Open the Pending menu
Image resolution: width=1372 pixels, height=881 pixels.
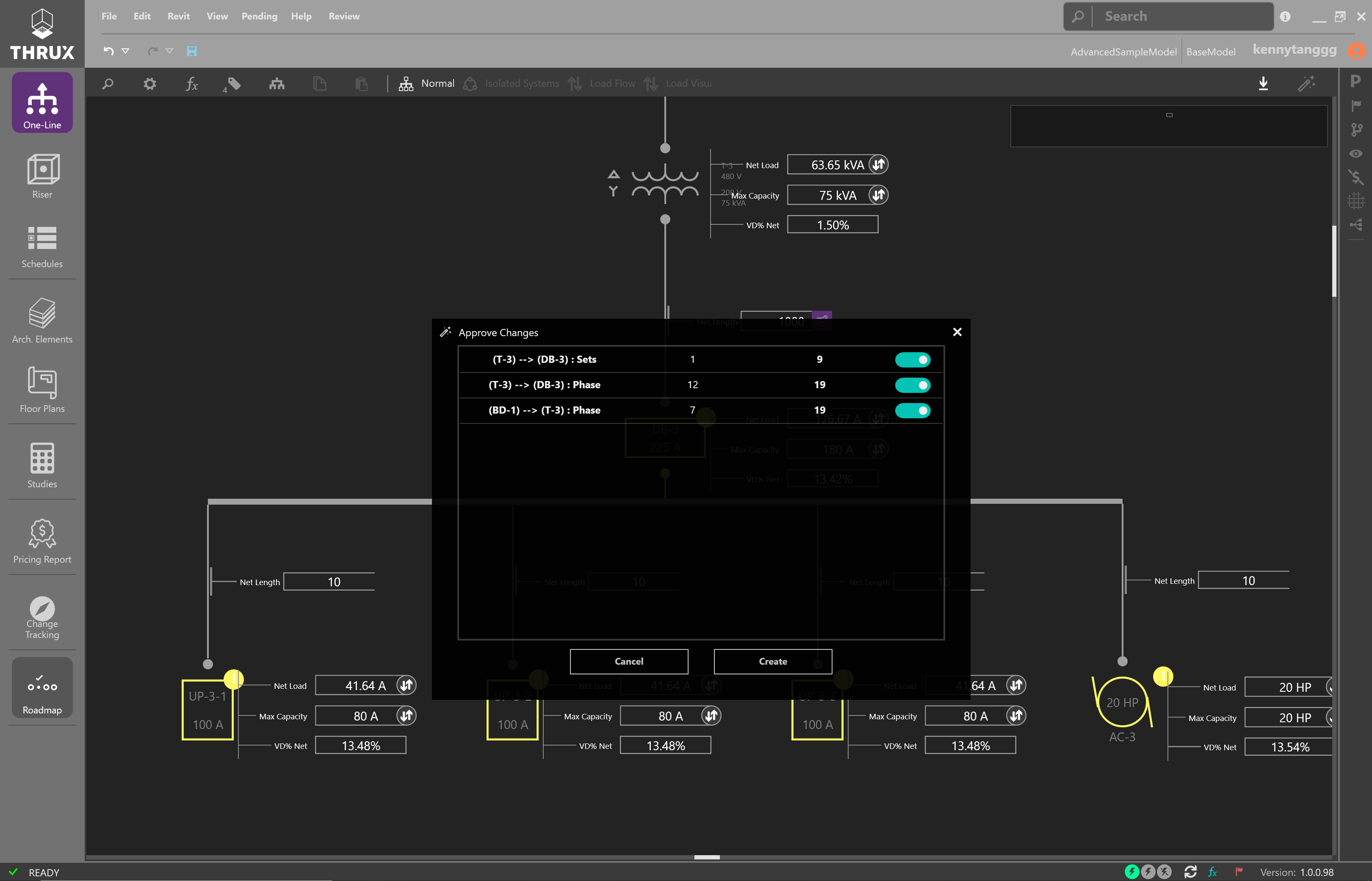click(x=259, y=16)
